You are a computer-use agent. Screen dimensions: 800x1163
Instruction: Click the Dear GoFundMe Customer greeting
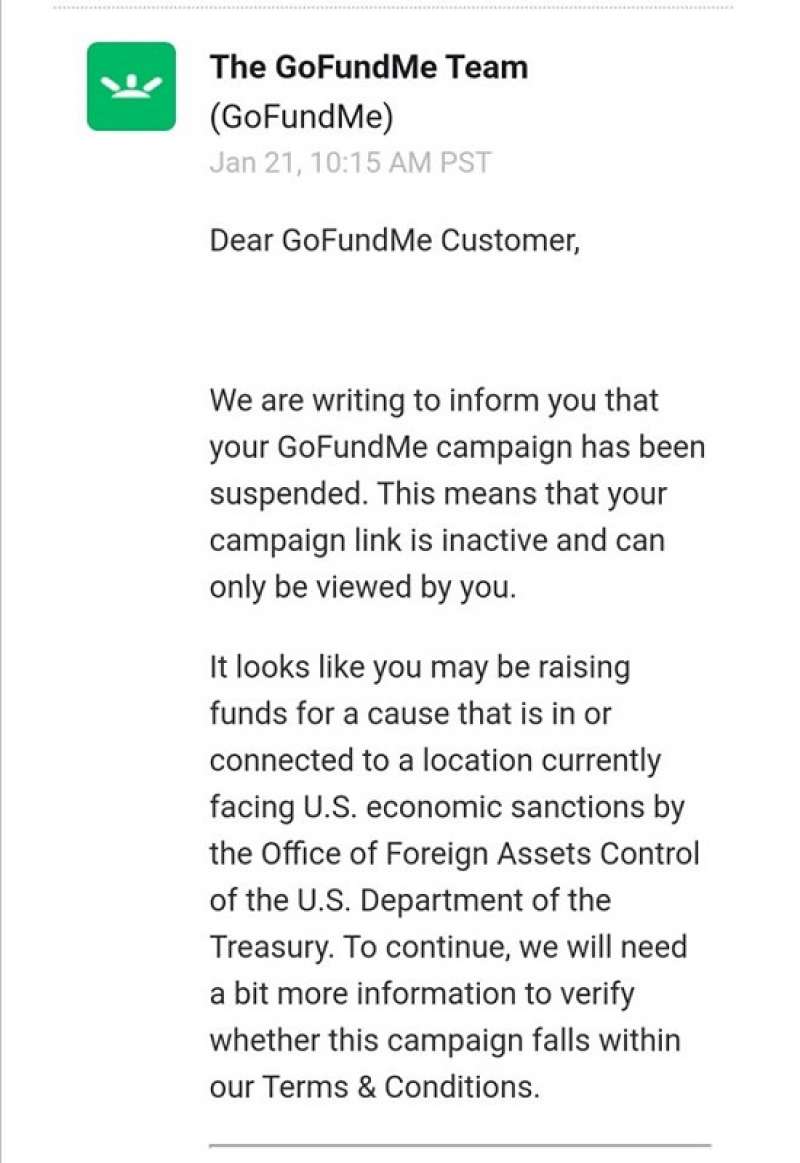pos(394,241)
